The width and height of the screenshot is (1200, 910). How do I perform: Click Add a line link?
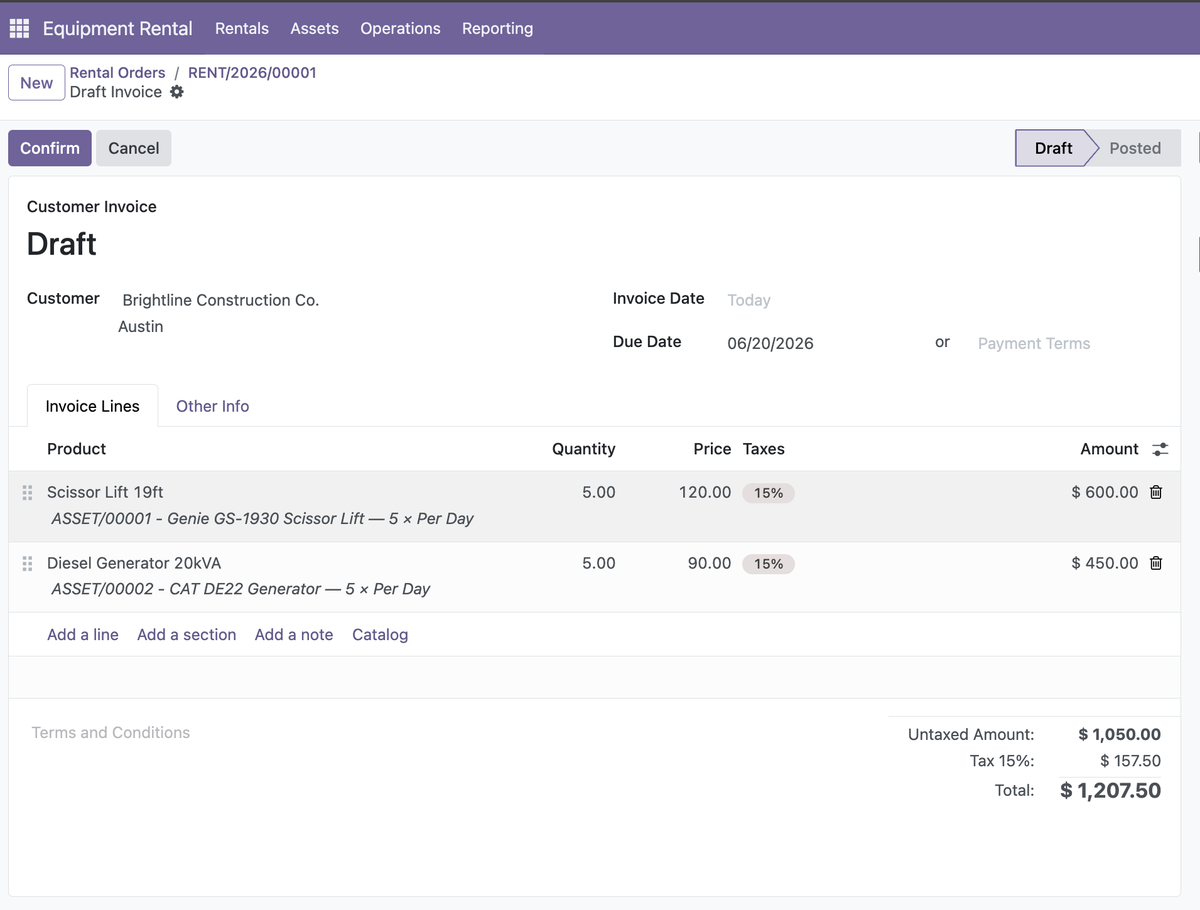pyautogui.click(x=83, y=635)
